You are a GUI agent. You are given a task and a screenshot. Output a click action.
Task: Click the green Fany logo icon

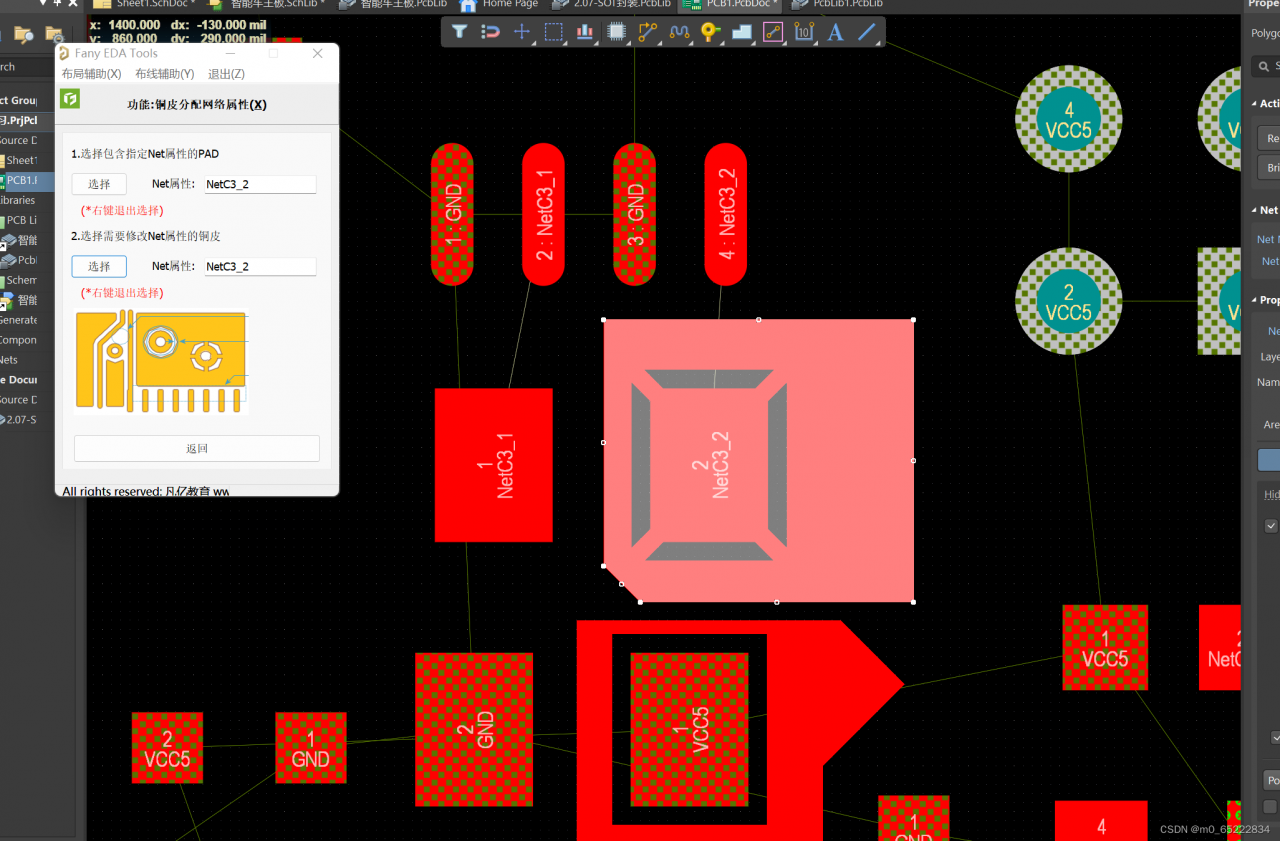[x=70, y=98]
